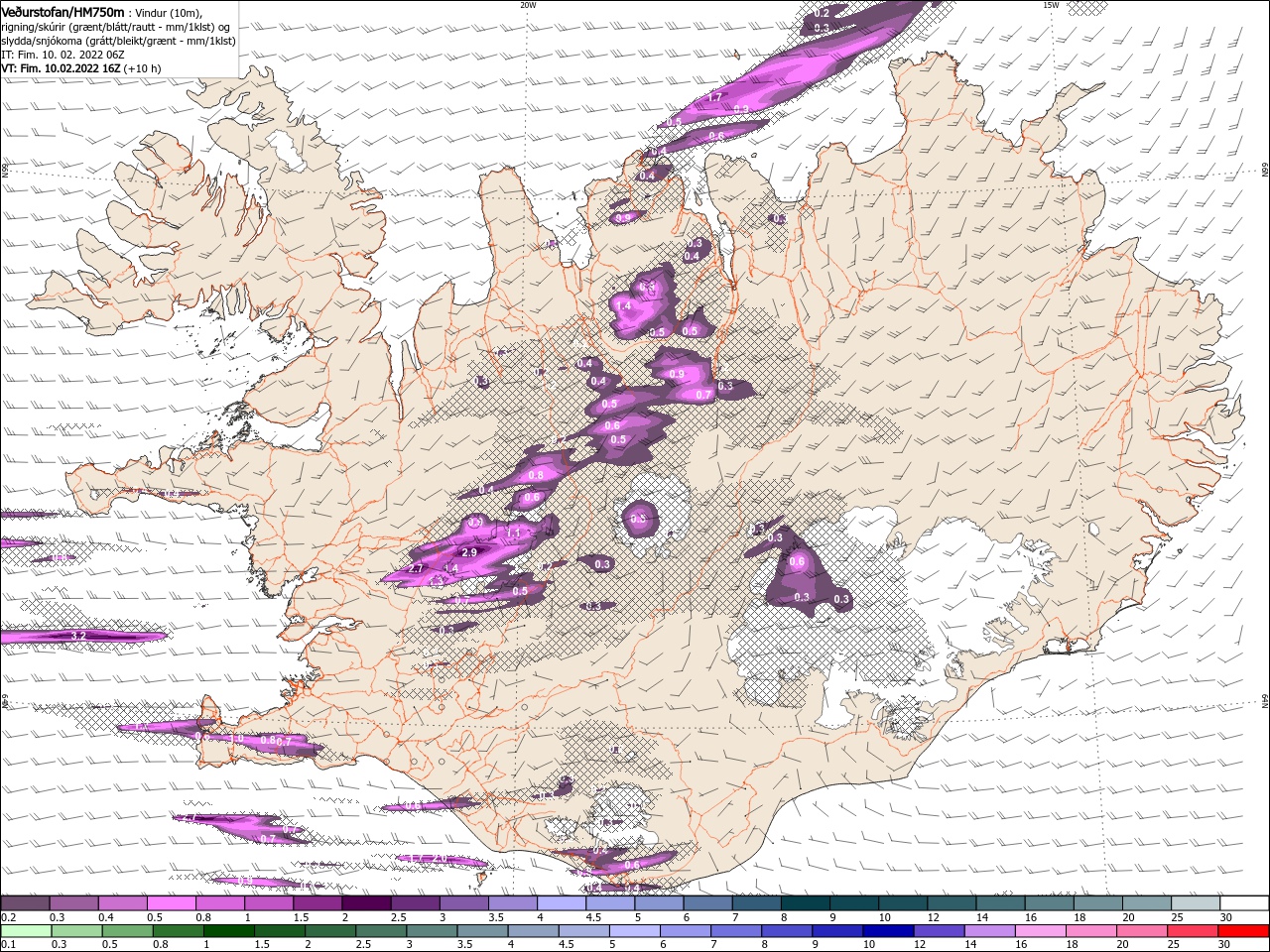Click the '2.9' snowfall value on the map
1270x952 pixels.
[x=470, y=552]
